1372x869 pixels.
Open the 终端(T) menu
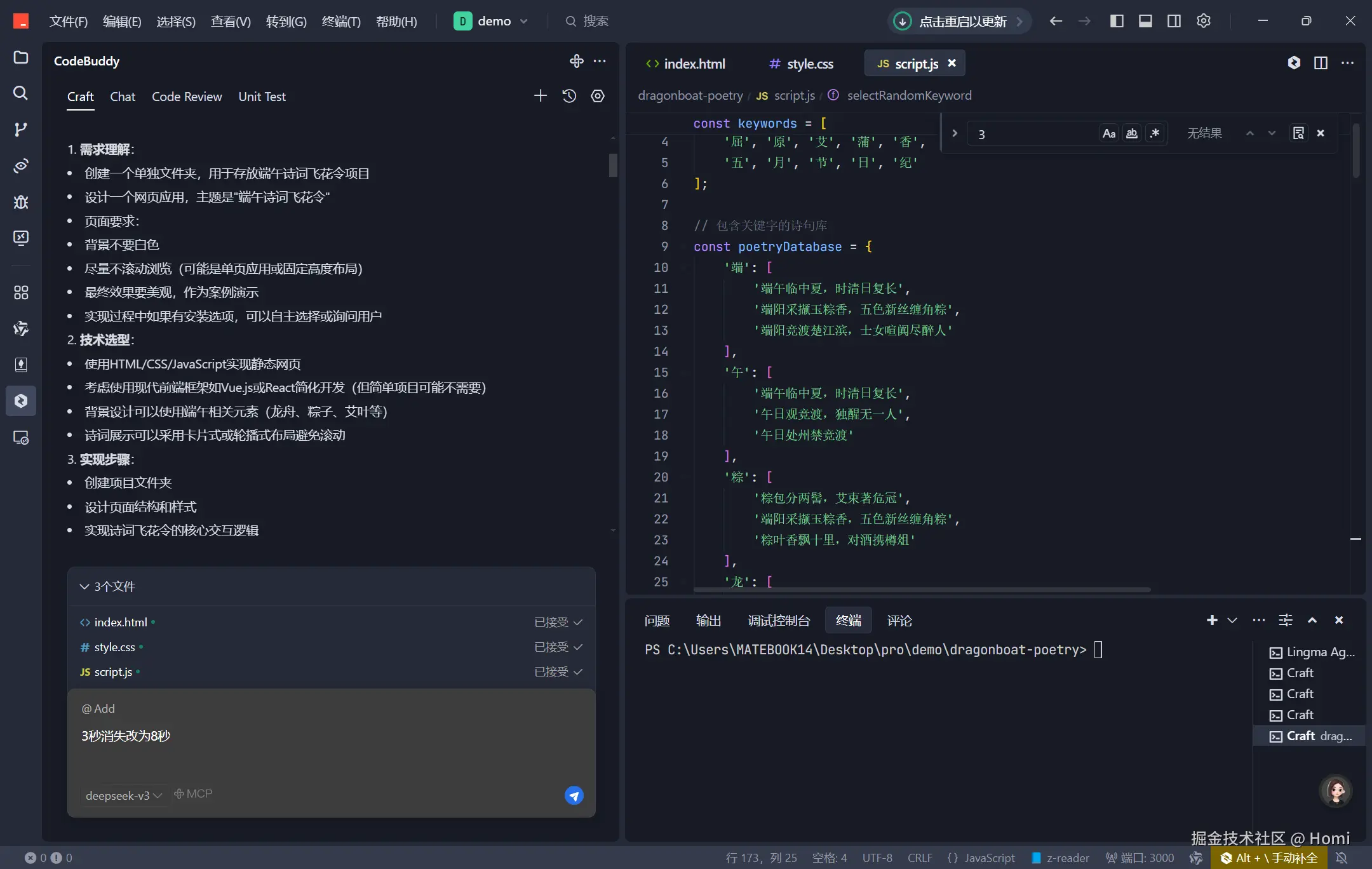pos(341,21)
